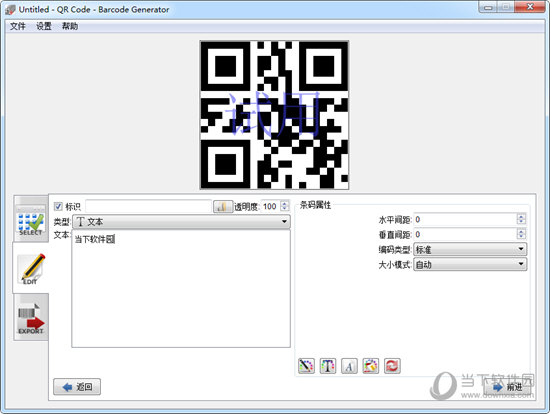Expand the 类型 dropdown showing 文本

point(181,222)
